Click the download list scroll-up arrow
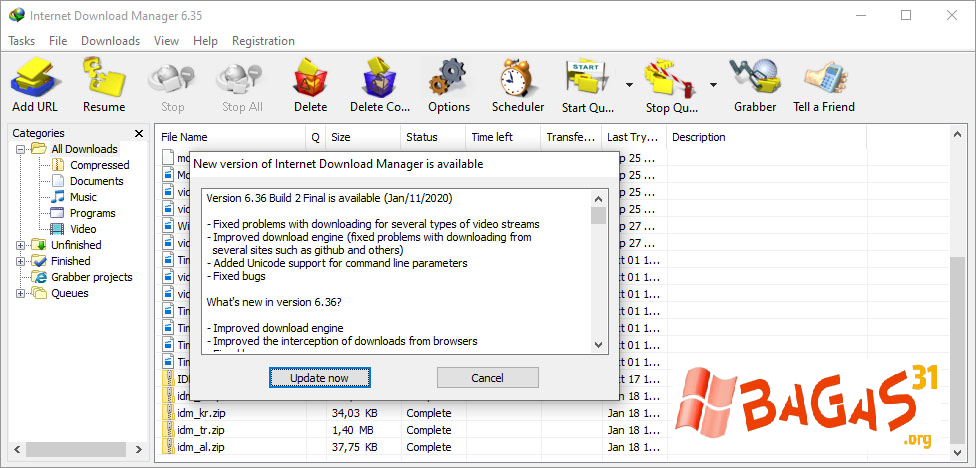The width and height of the screenshot is (976, 468). pos(957,133)
